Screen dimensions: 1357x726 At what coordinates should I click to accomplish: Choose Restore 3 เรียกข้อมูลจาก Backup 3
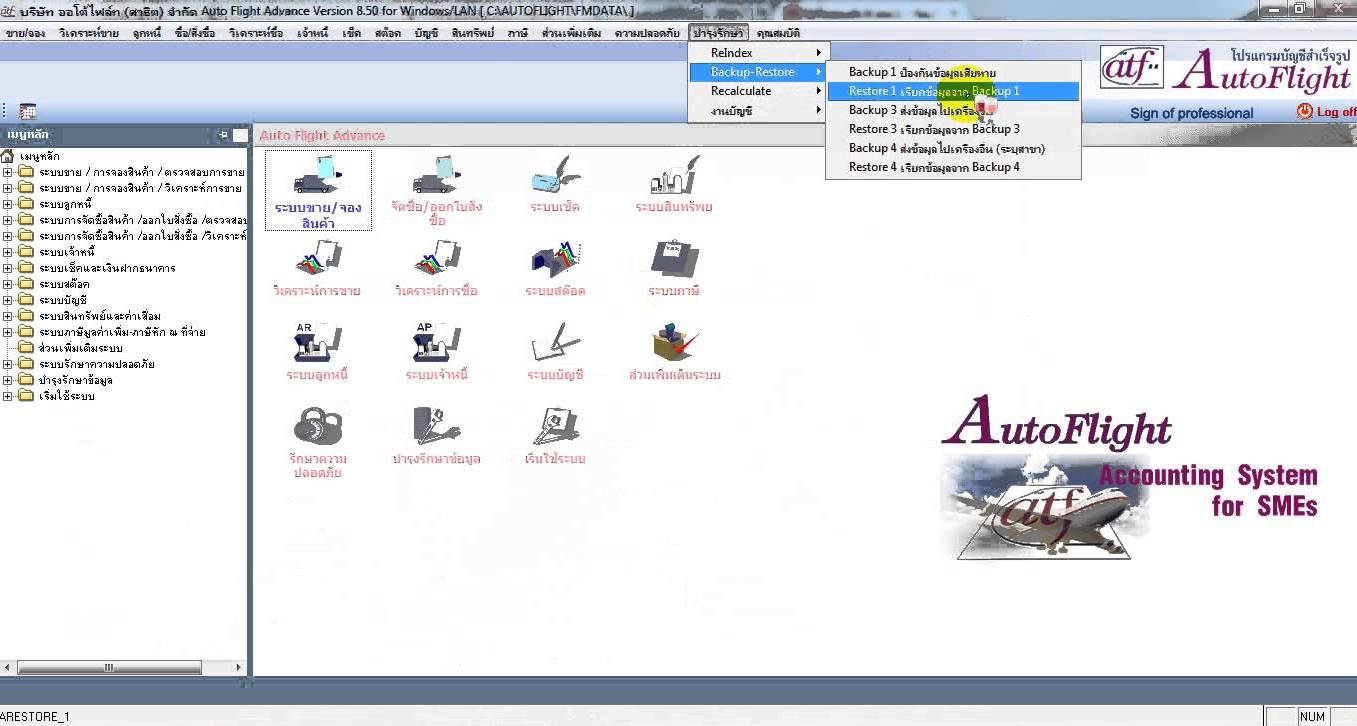click(953, 129)
